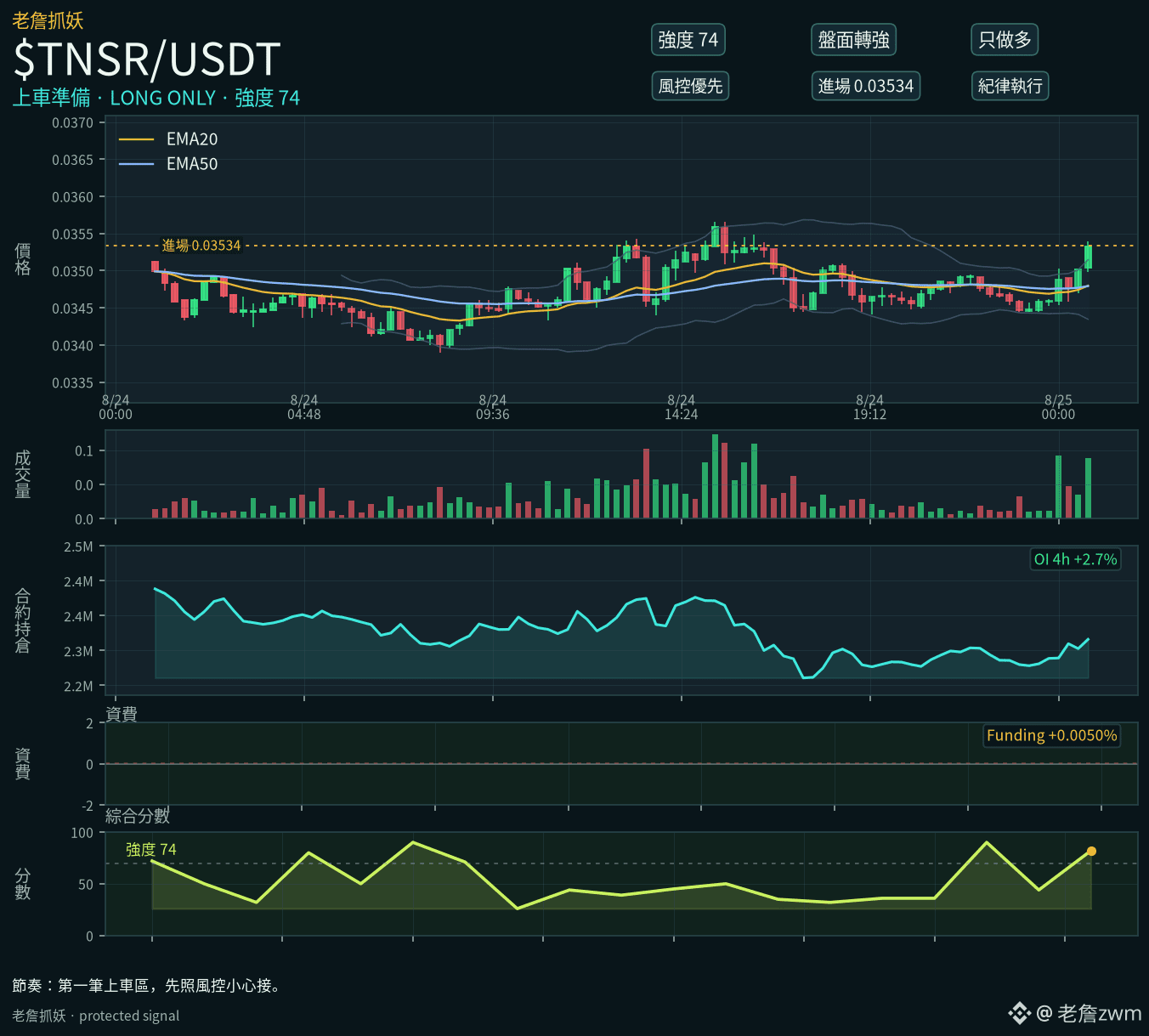Click the 進場 0.03534 badge at top

(865, 86)
